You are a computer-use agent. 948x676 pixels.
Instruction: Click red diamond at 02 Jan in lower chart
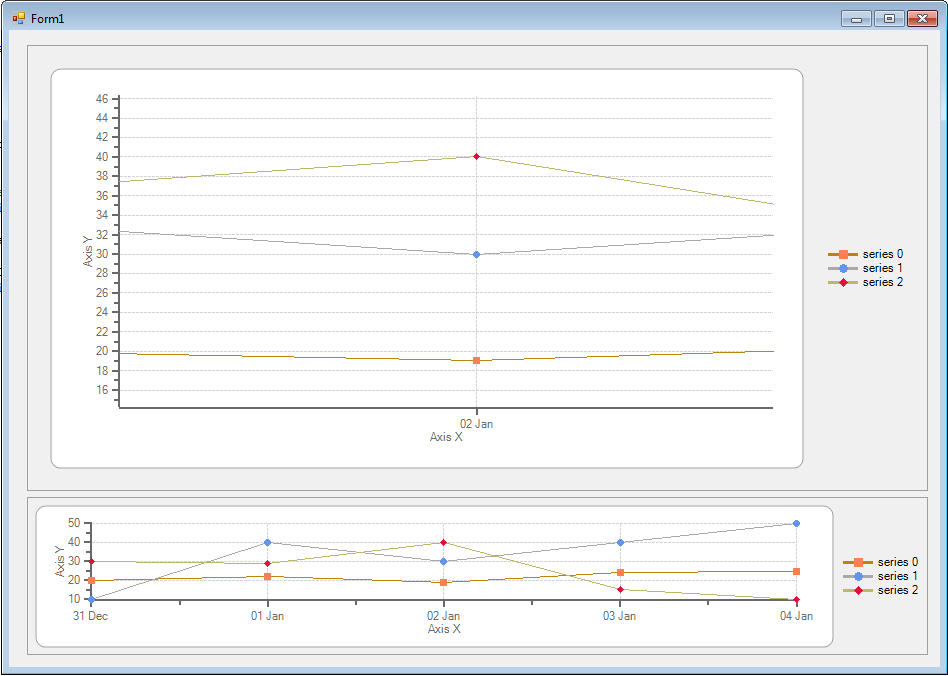point(443,542)
